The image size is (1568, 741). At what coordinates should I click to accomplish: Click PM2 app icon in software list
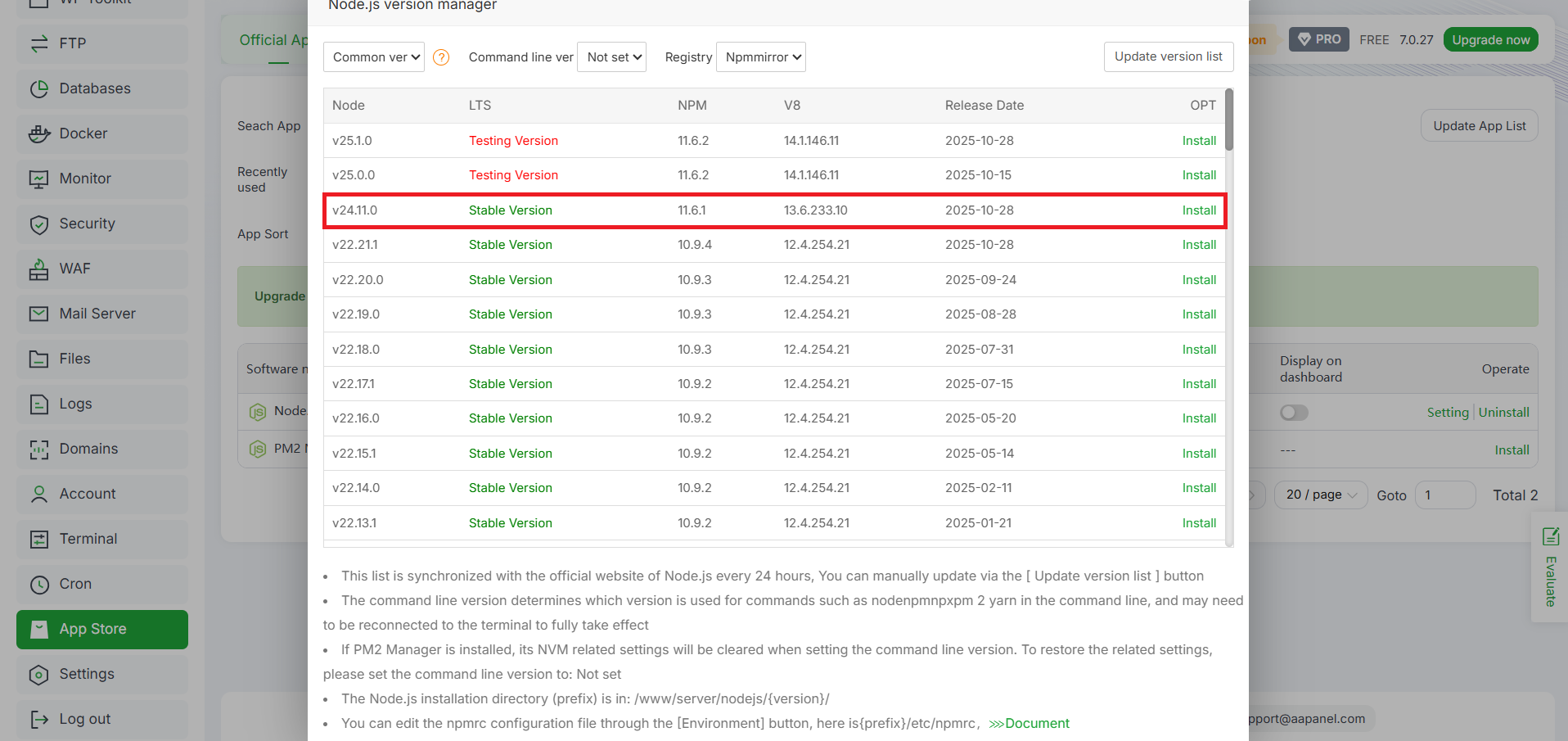[x=258, y=449]
